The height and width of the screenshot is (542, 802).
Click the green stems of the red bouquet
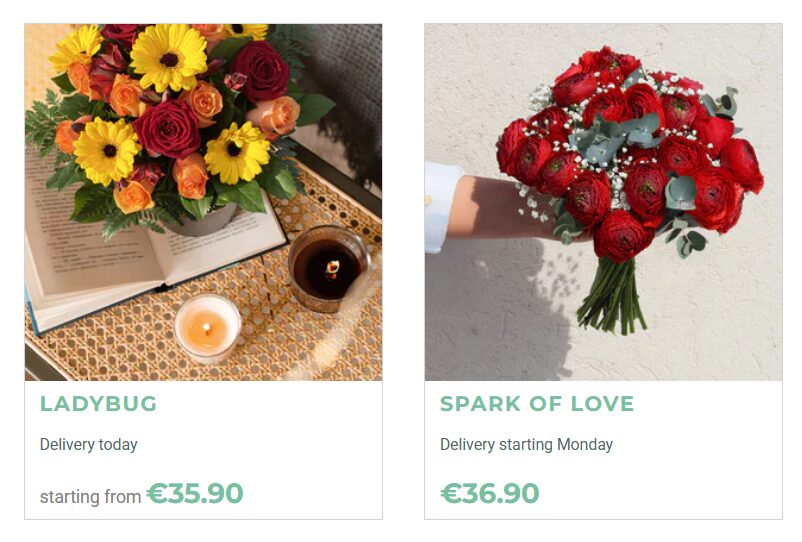611,296
